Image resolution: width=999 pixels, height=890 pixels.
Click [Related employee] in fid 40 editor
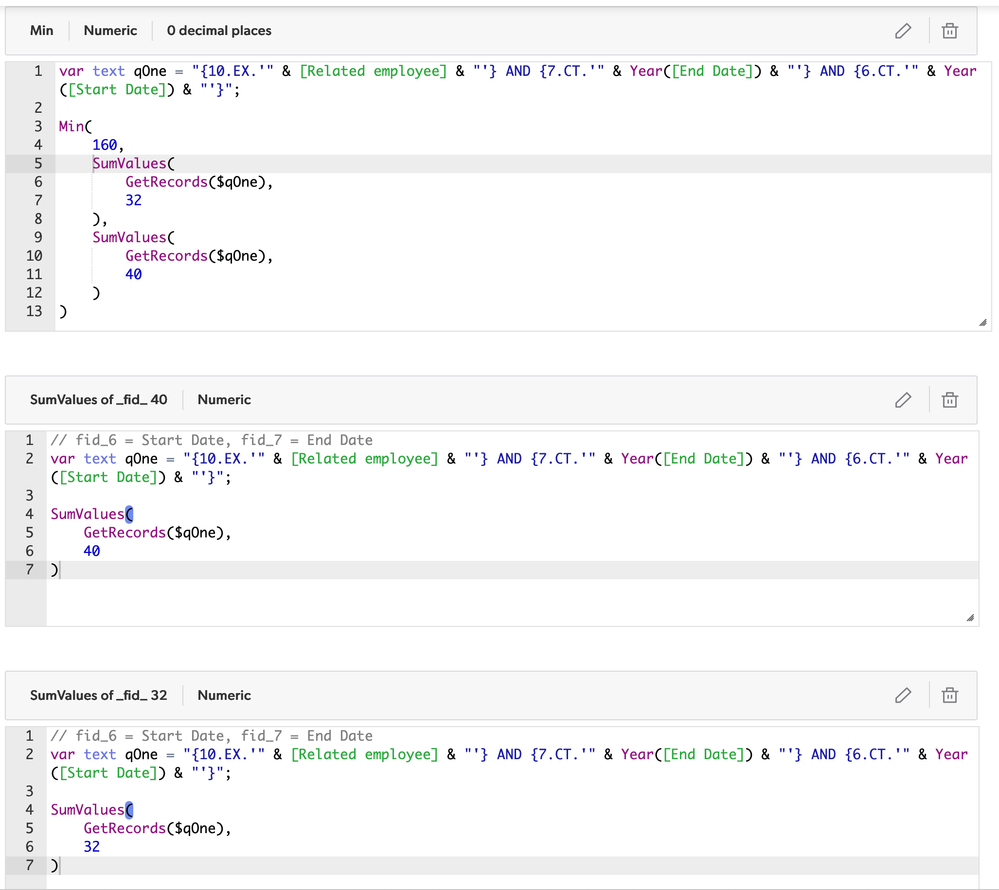click(364, 459)
